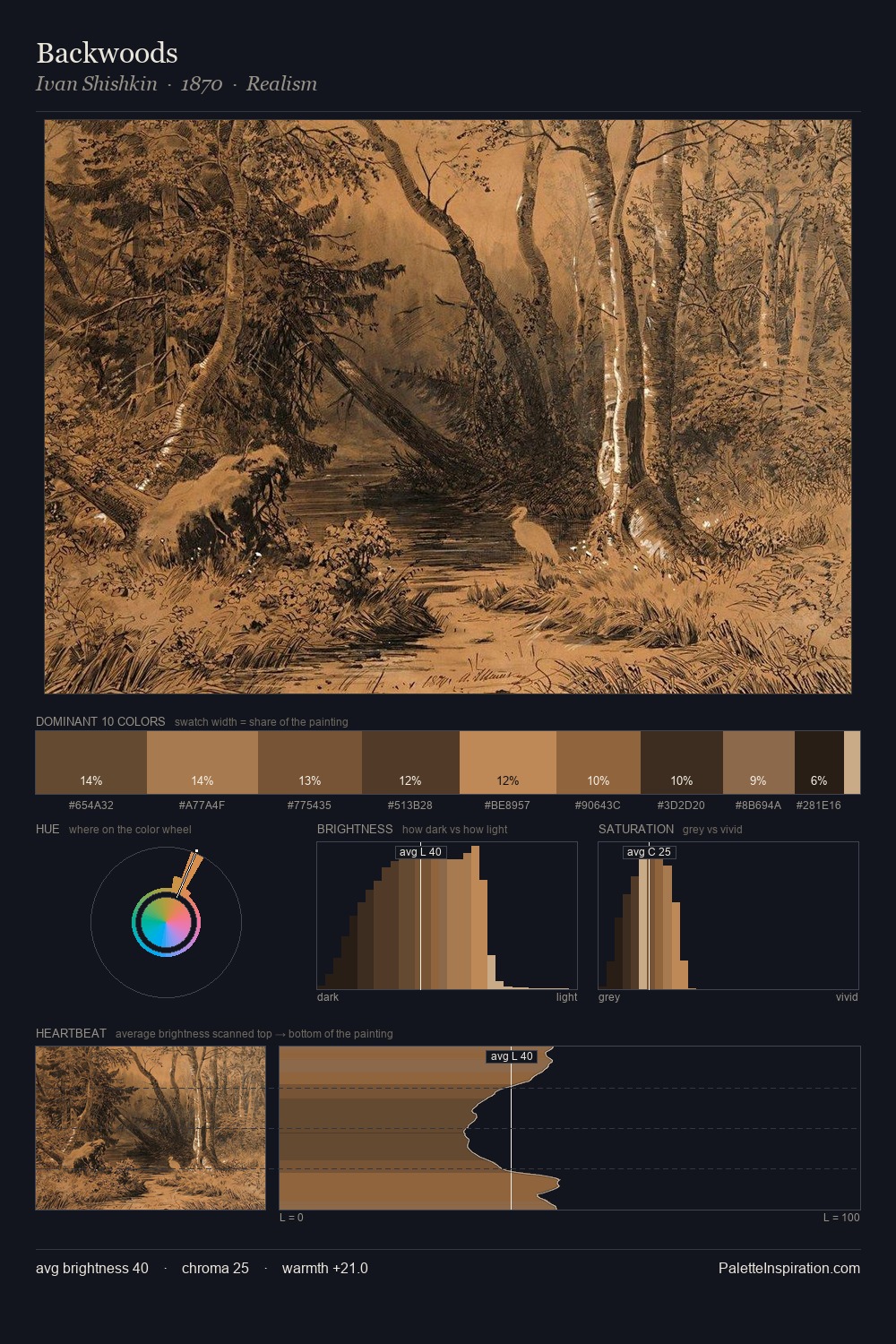
Task: Click 'swatch width = share of the painting' caption
Action: pyautogui.click(x=262, y=722)
